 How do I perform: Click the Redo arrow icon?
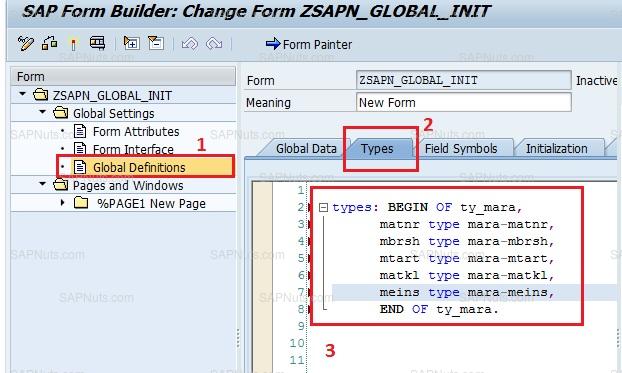point(214,43)
